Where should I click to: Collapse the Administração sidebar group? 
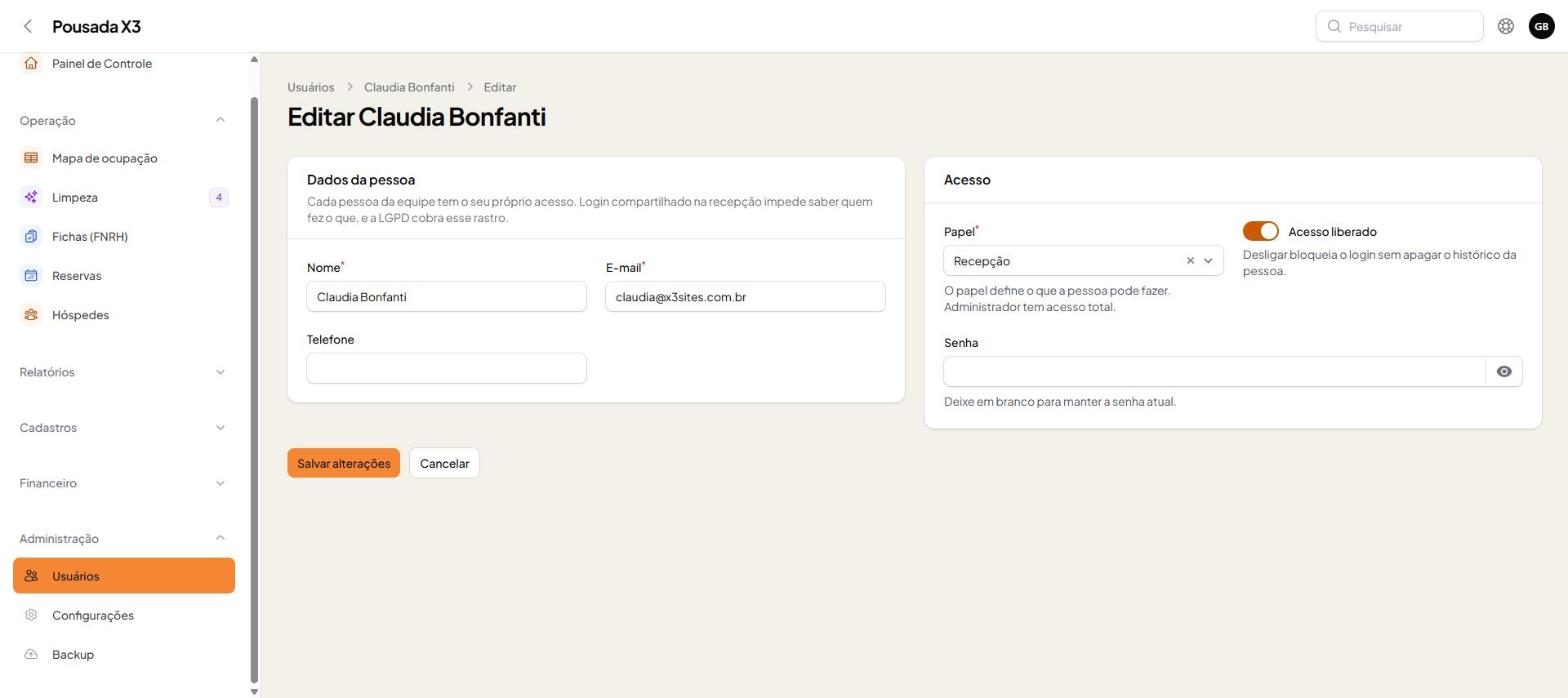click(x=124, y=538)
